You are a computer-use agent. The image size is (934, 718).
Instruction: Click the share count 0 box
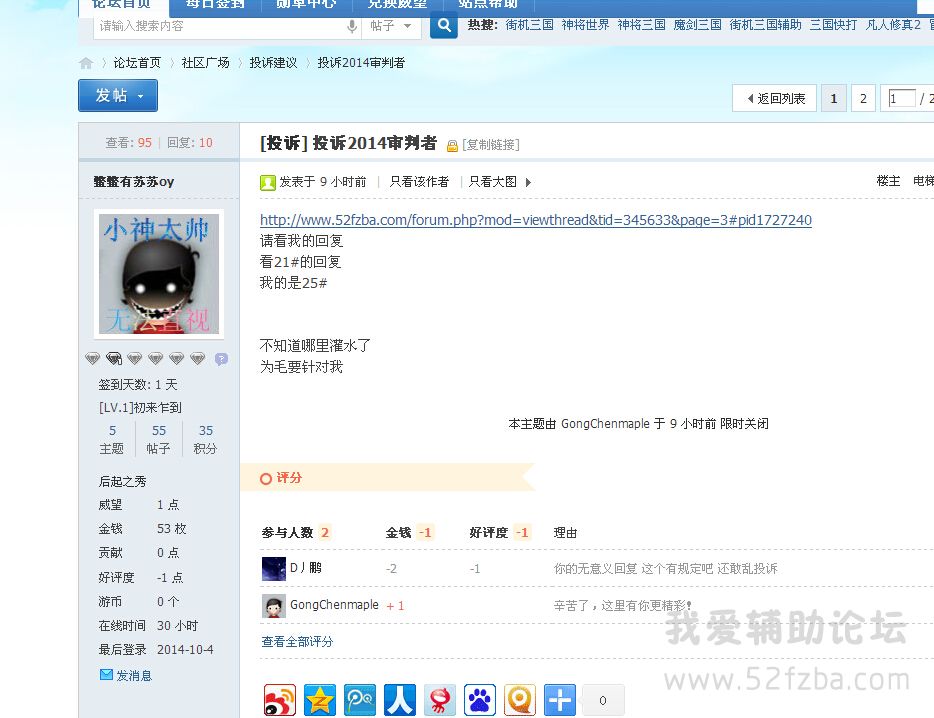click(x=603, y=700)
